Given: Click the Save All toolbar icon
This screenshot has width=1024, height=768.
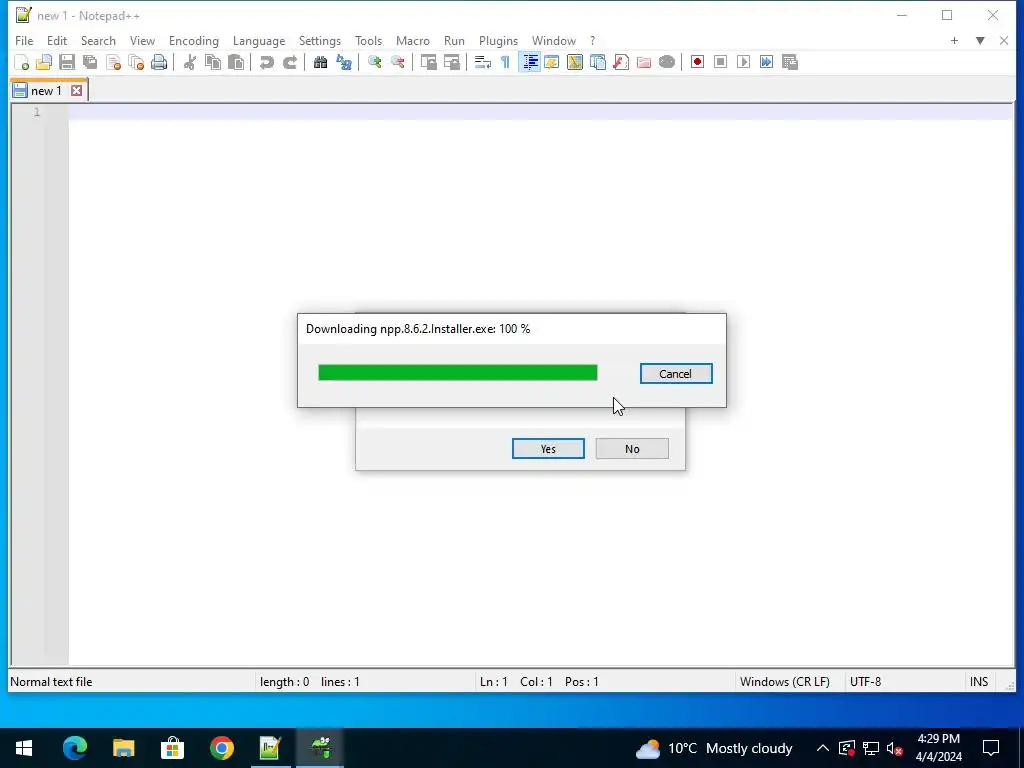Looking at the screenshot, I should click(90, 62).
